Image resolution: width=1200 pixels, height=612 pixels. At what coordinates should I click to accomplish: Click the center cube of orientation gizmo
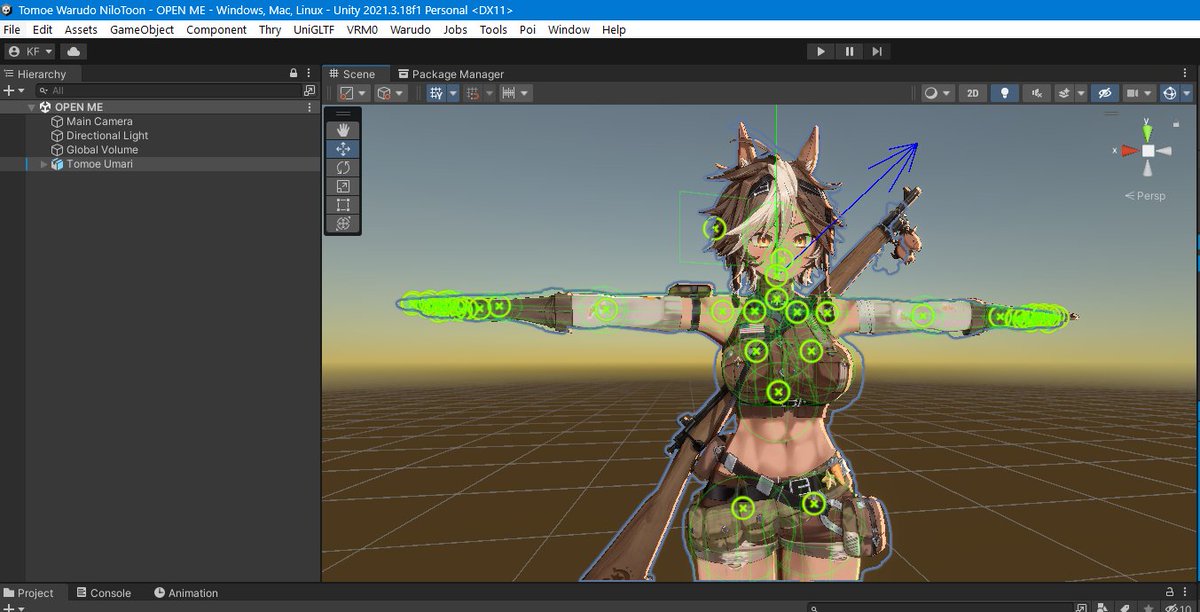pyautogui.click(x=1148, y=150)
